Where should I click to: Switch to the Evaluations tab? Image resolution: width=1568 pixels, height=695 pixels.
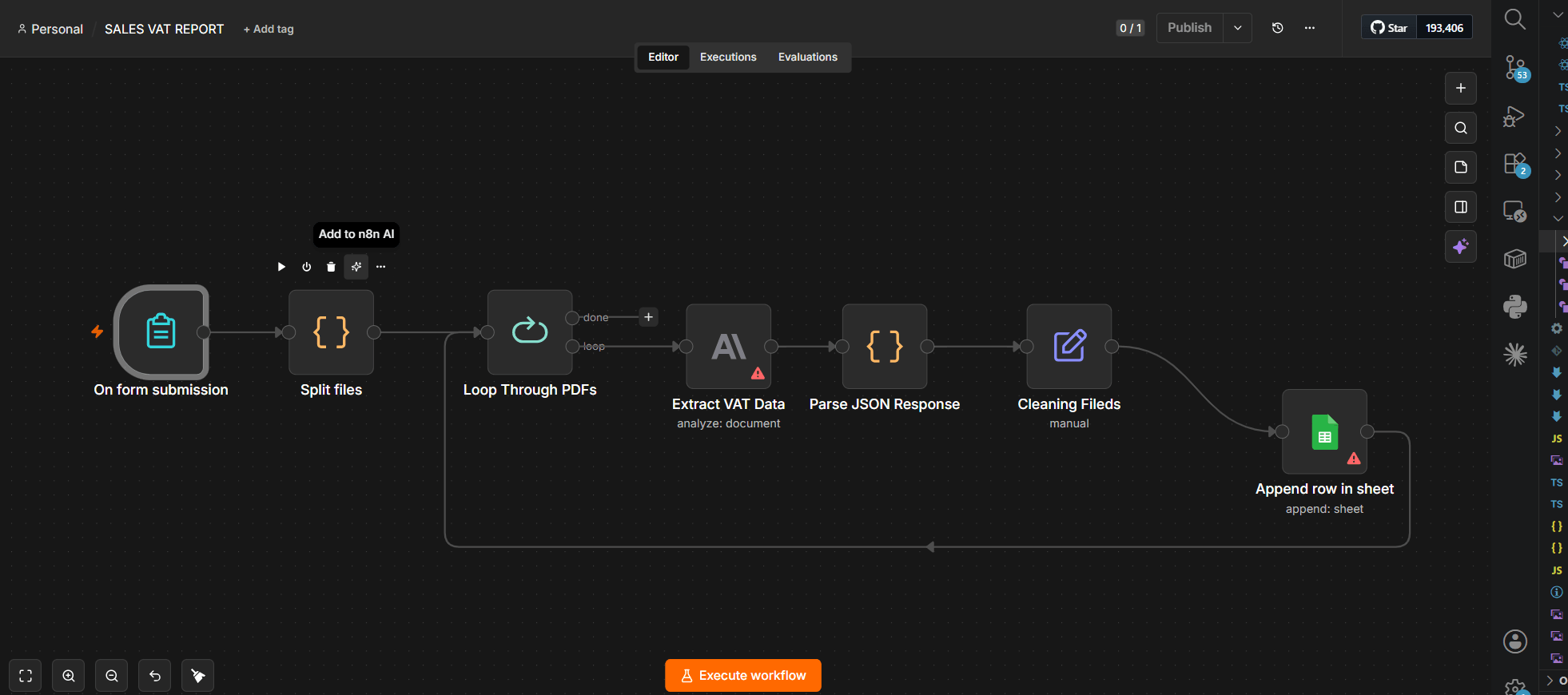point(808,57)
